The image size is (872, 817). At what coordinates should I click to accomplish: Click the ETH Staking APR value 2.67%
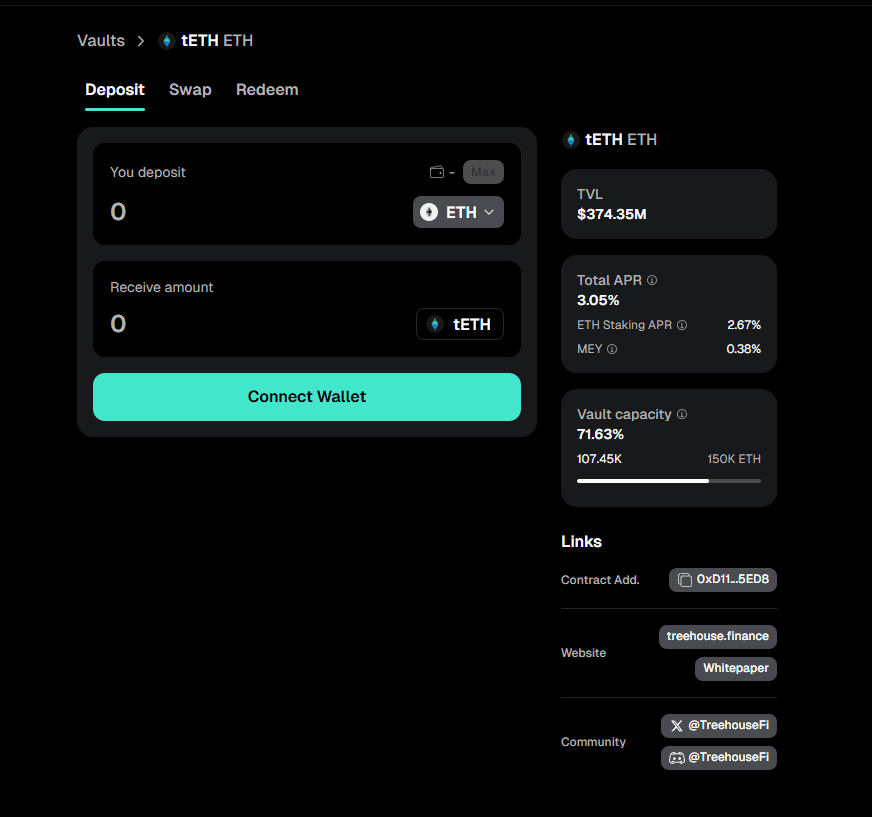pyautogui.click(x=744, y=325)
